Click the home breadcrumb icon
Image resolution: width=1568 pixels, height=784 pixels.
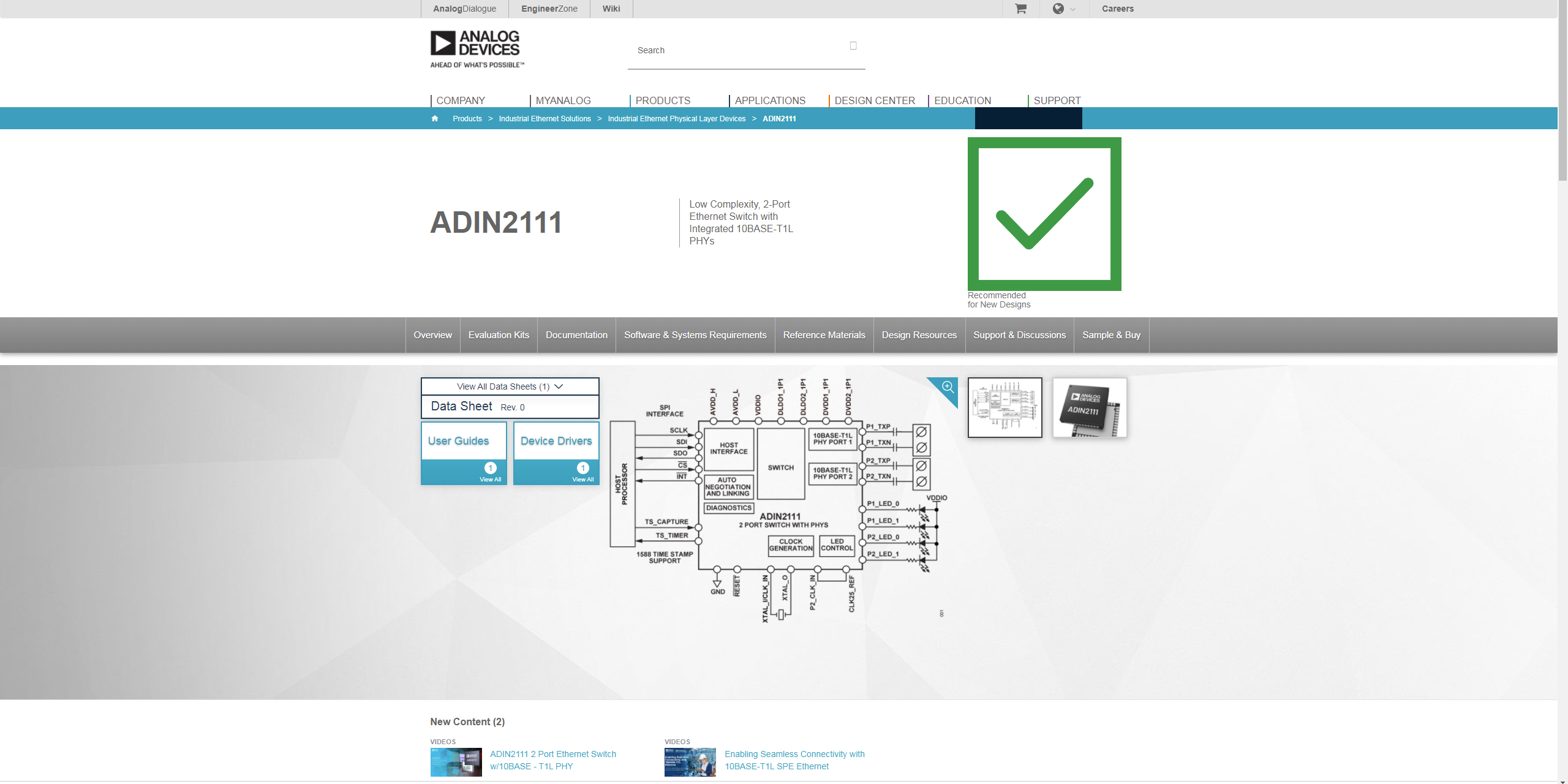coord(435,119)
